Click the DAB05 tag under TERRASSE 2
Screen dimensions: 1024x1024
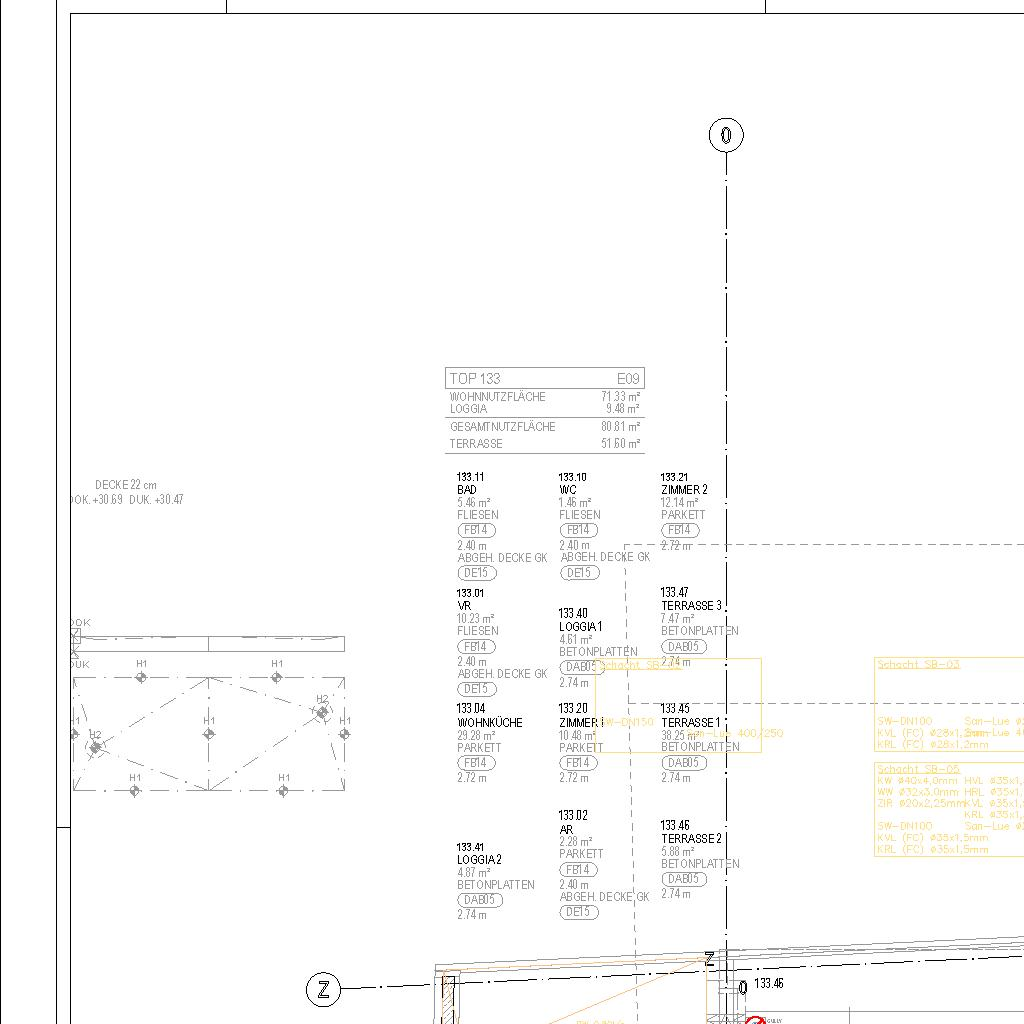[x=684, y=879]
